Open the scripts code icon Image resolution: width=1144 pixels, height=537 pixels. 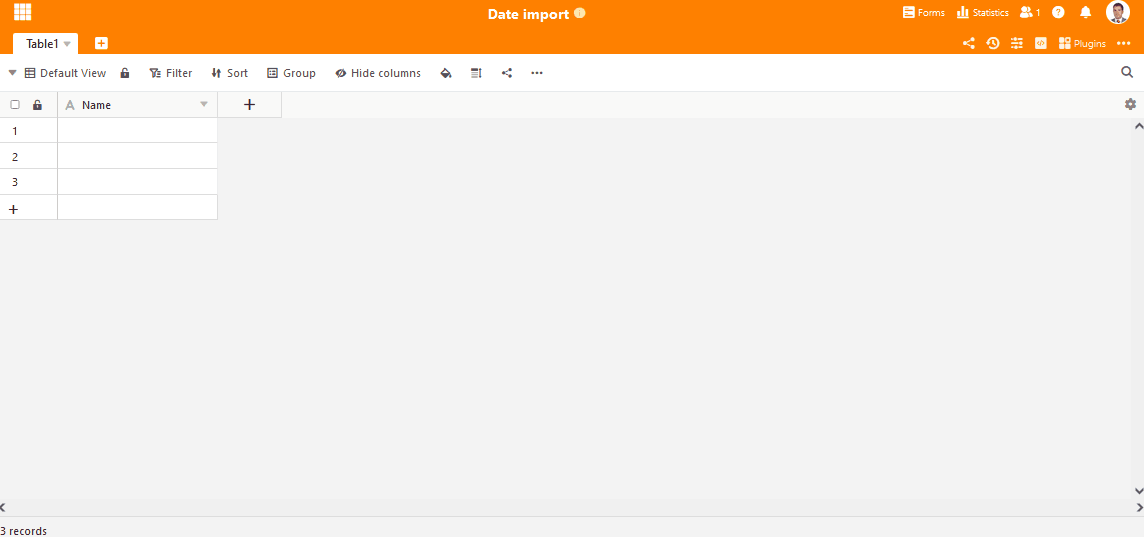[1041, 43]
